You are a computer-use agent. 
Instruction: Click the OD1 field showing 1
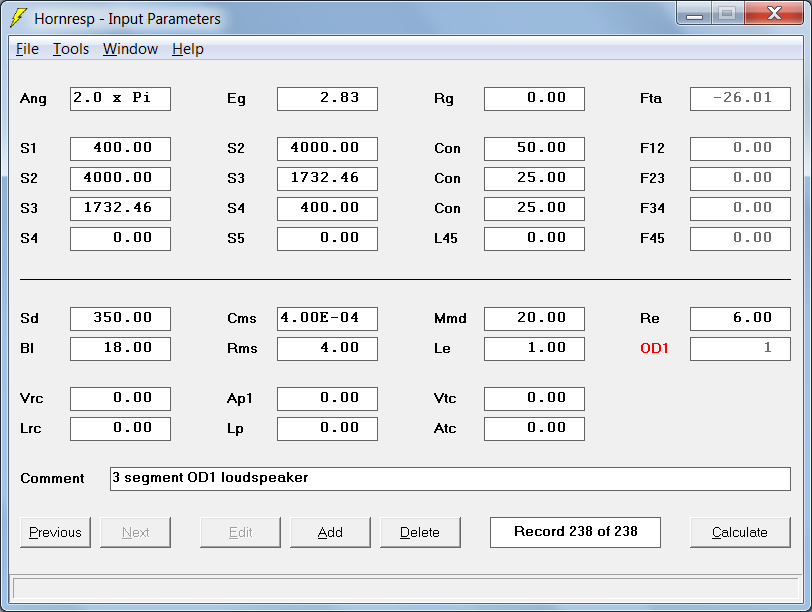pyautogui.click(x=740, y=348)
